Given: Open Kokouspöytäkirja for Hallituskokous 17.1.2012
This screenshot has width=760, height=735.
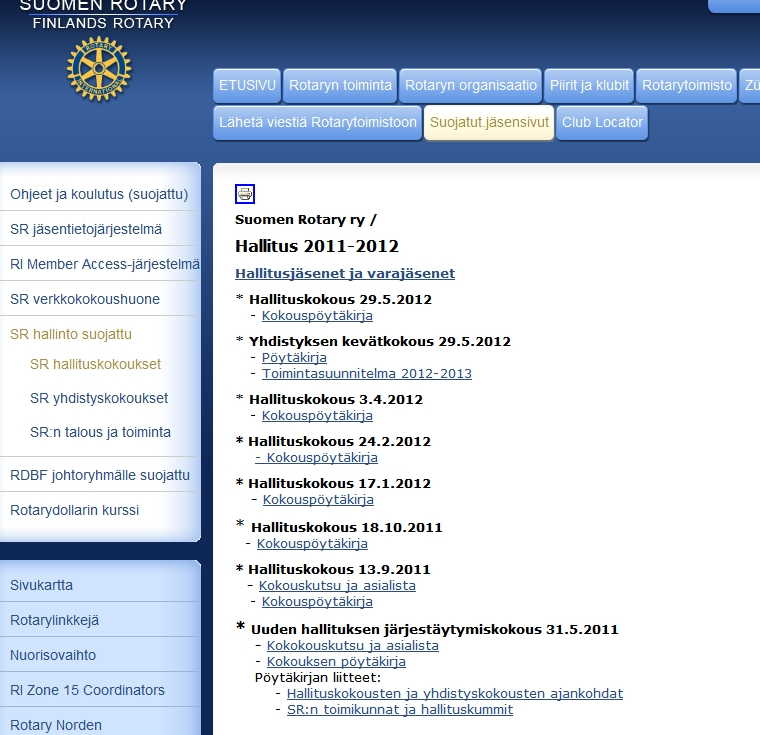Looking at the screenshot, I should coord(318,500).
